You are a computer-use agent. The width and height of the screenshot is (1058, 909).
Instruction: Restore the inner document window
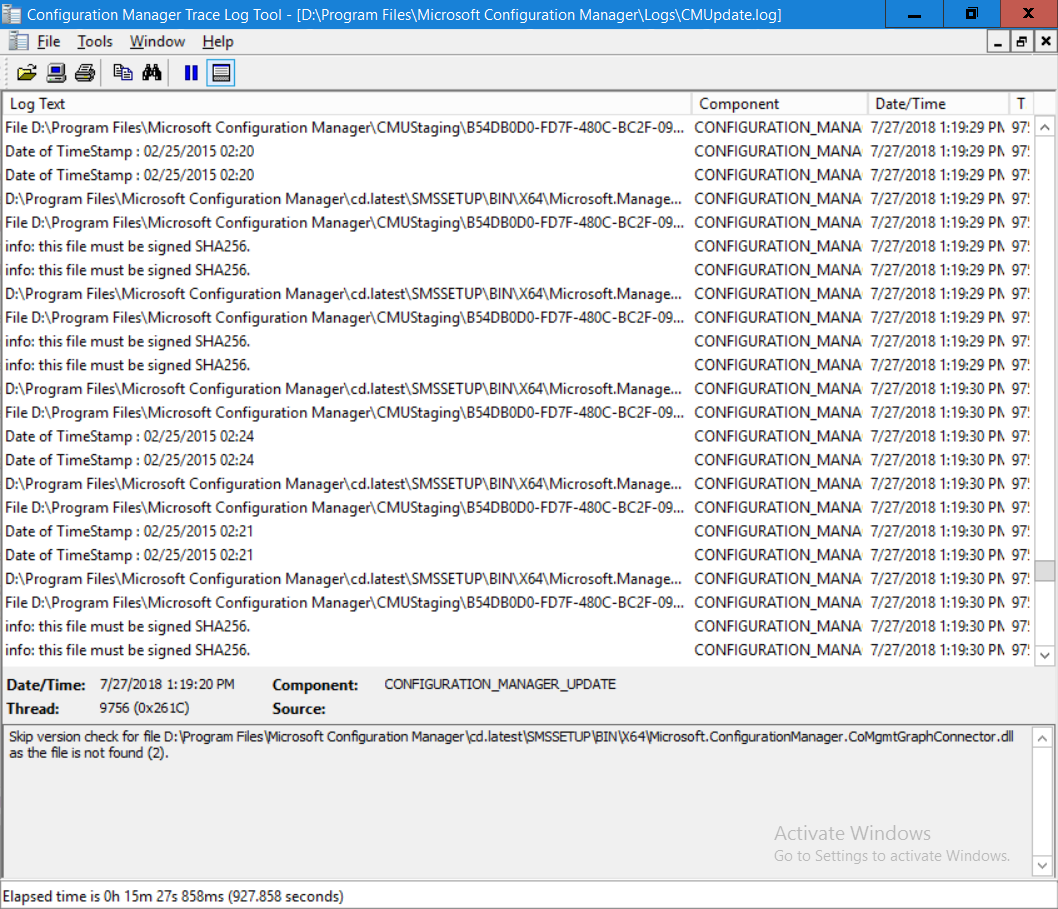[x=1022, y=42]
